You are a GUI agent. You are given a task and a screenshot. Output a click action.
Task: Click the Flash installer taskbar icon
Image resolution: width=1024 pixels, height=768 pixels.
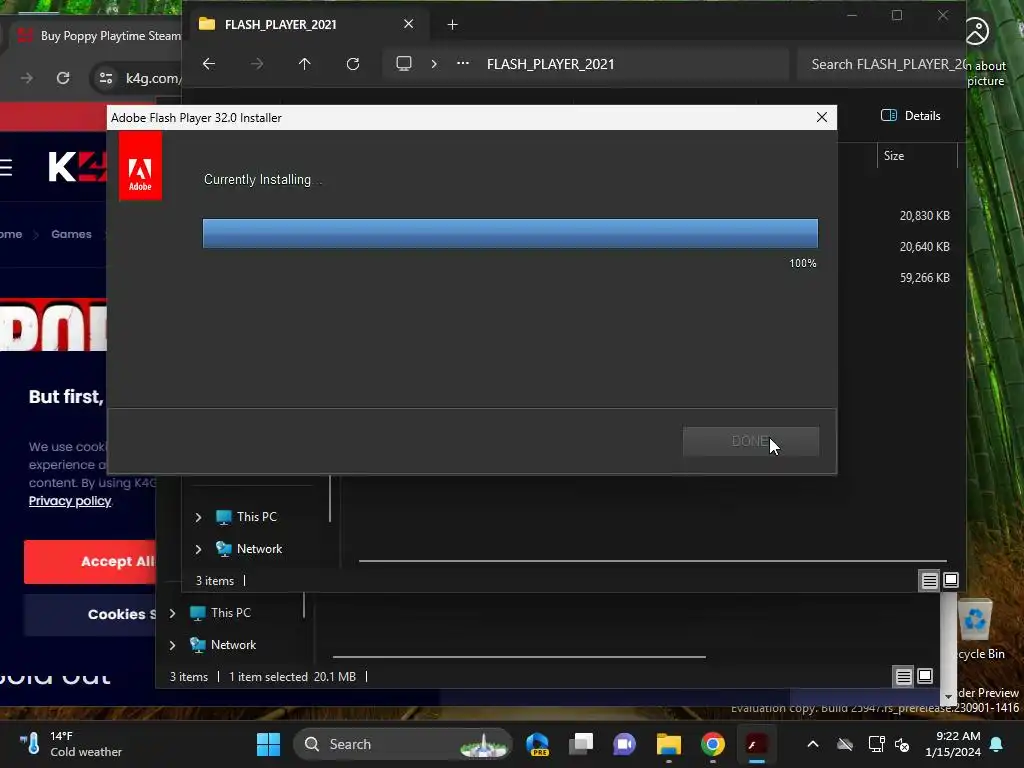(x=756, y=744)
